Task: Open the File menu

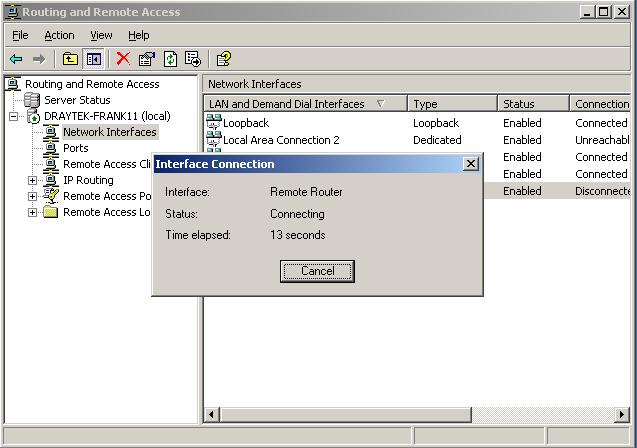Action: (20, 35)
